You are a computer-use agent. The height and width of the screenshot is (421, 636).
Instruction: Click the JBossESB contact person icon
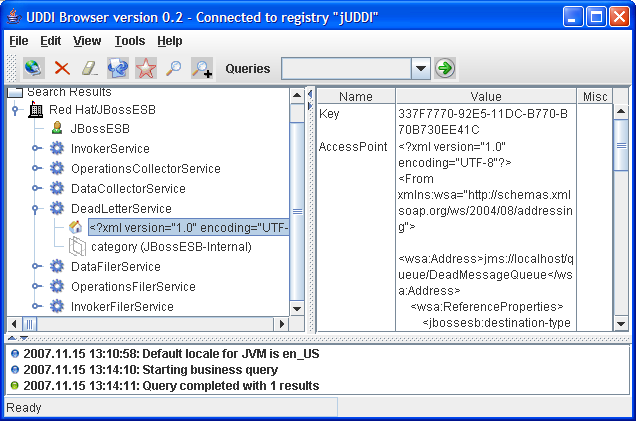tap(57, 128)
